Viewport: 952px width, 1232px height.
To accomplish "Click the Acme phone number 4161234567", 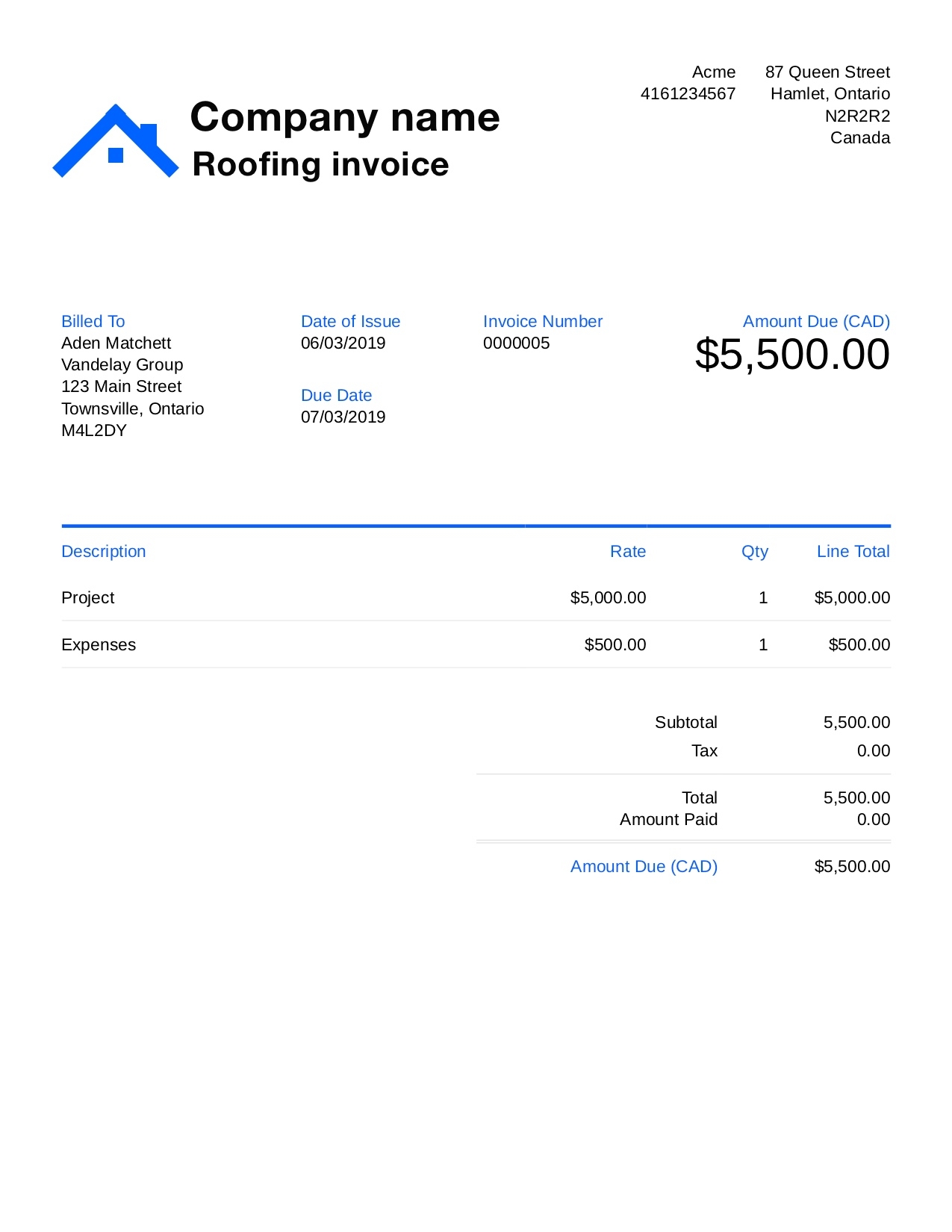I will tap(688, 94).
